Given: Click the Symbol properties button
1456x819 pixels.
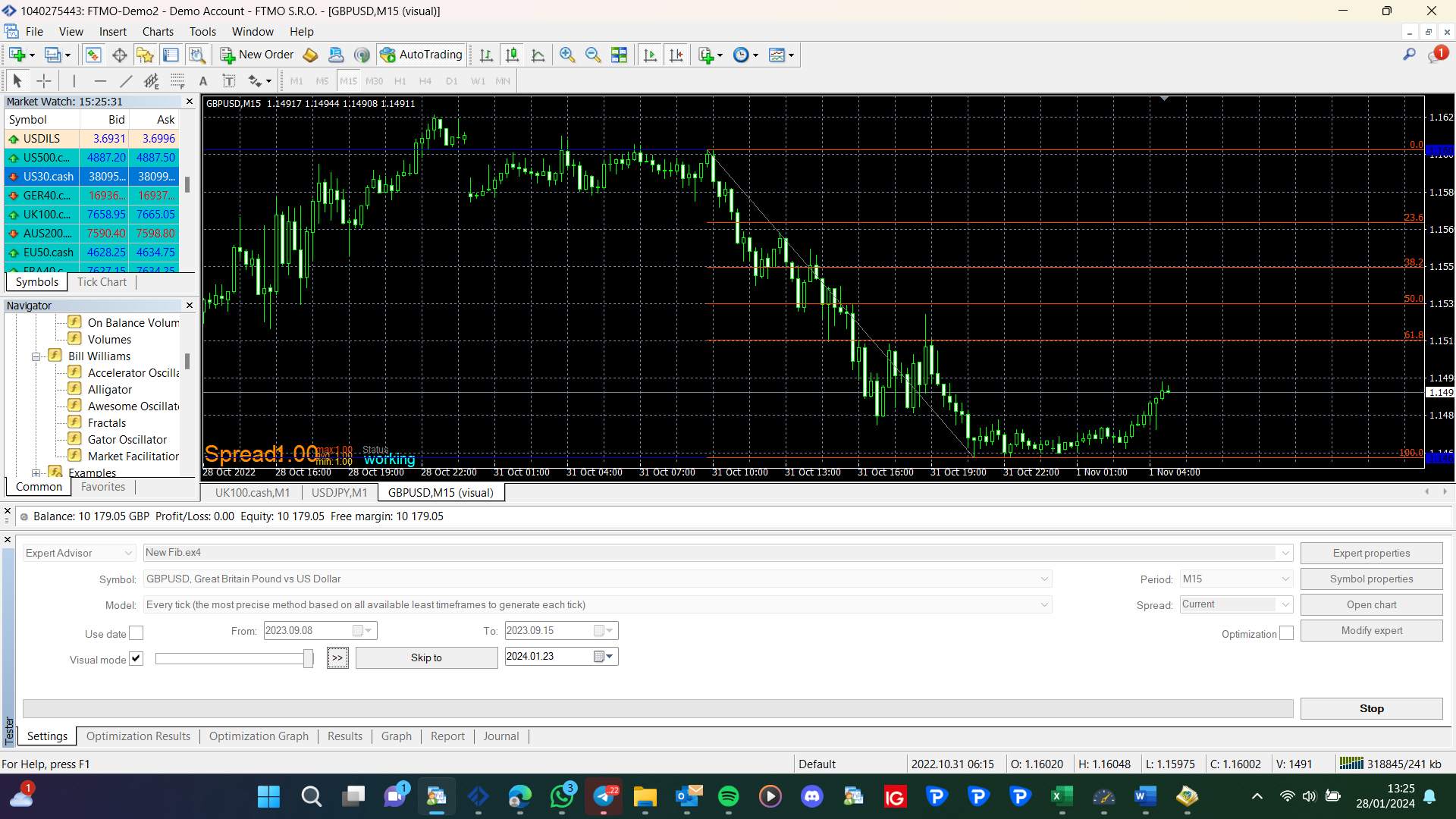Looking at the screenshot, I should pos(1371,579).
